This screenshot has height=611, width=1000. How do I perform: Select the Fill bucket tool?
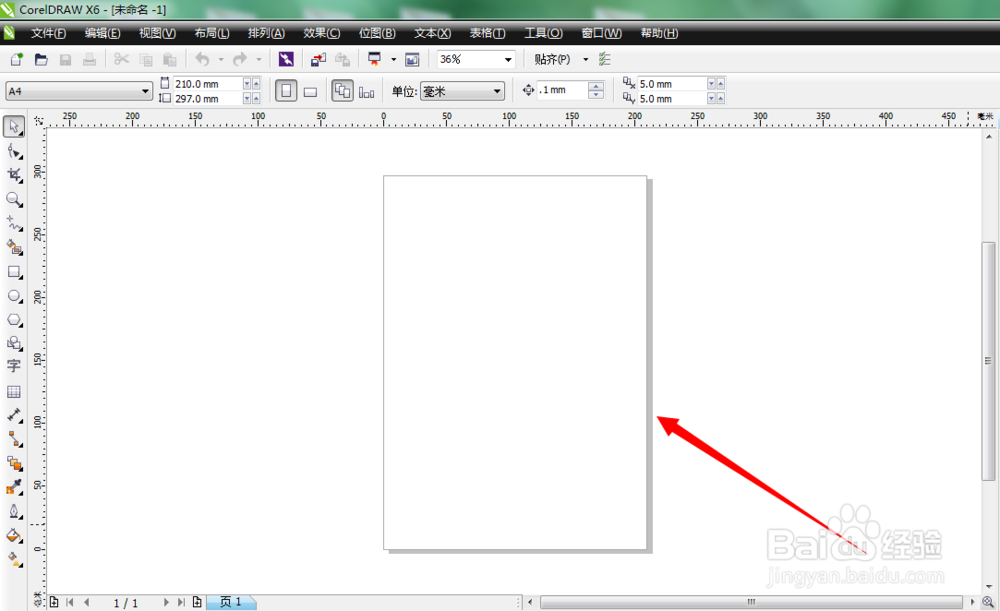[x=14, y=536]
